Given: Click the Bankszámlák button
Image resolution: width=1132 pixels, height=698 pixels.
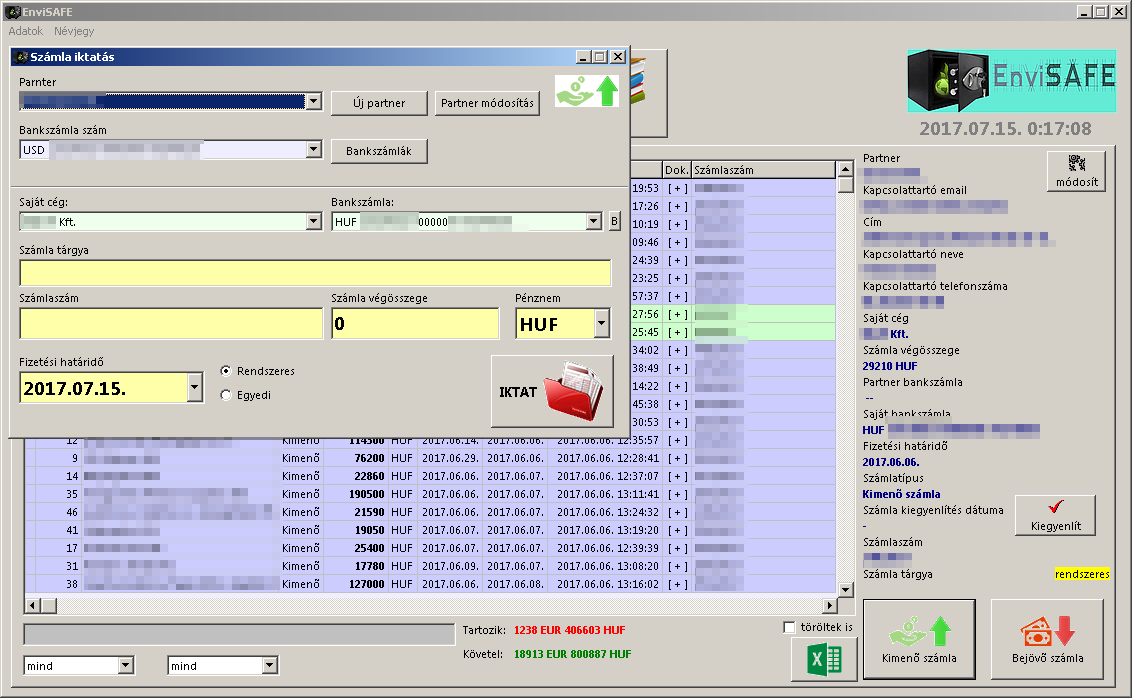Looking at the screenshot, I should (379, 151).
